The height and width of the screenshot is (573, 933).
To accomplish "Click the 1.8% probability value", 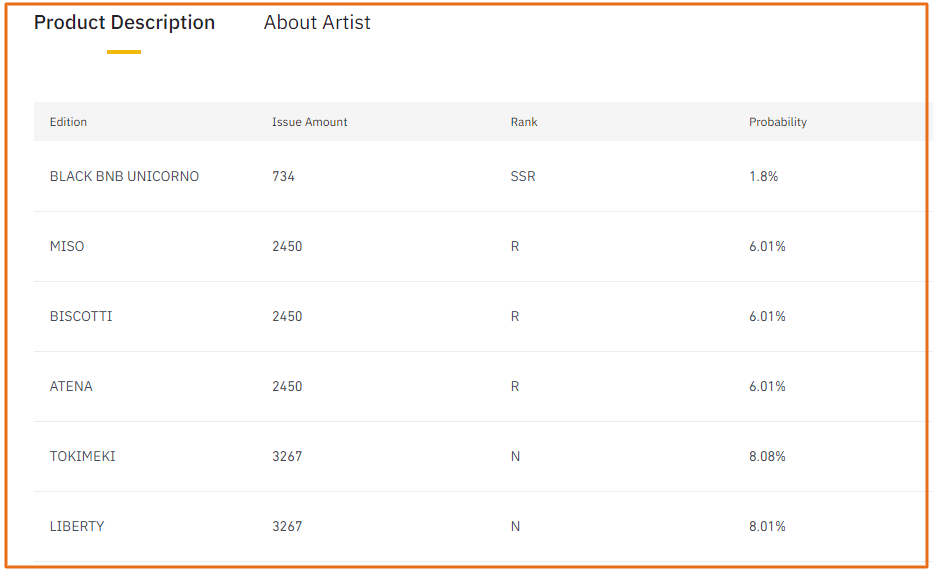I will (763, 177).
